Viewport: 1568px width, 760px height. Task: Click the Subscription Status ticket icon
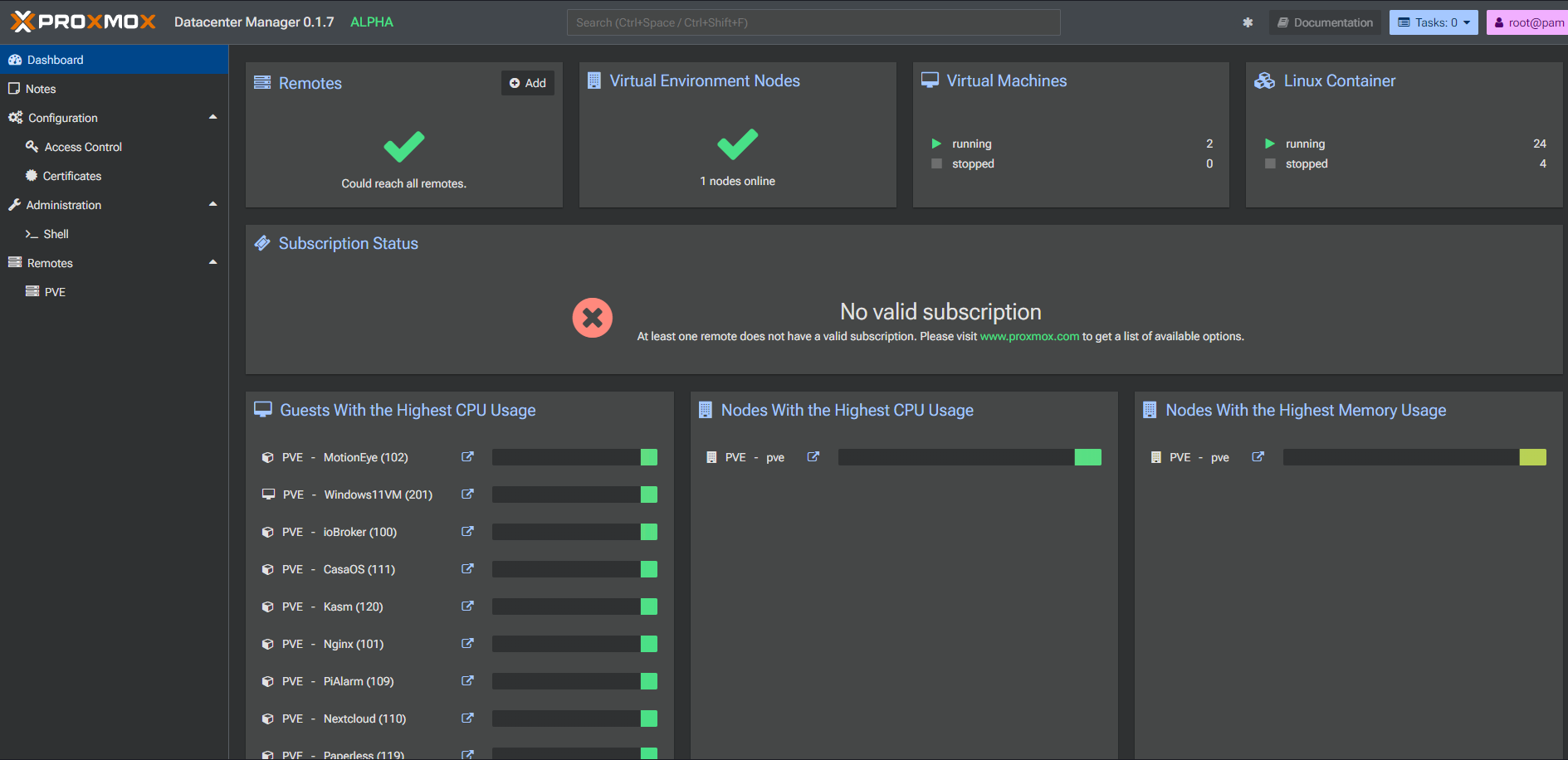tap(262, 243)
